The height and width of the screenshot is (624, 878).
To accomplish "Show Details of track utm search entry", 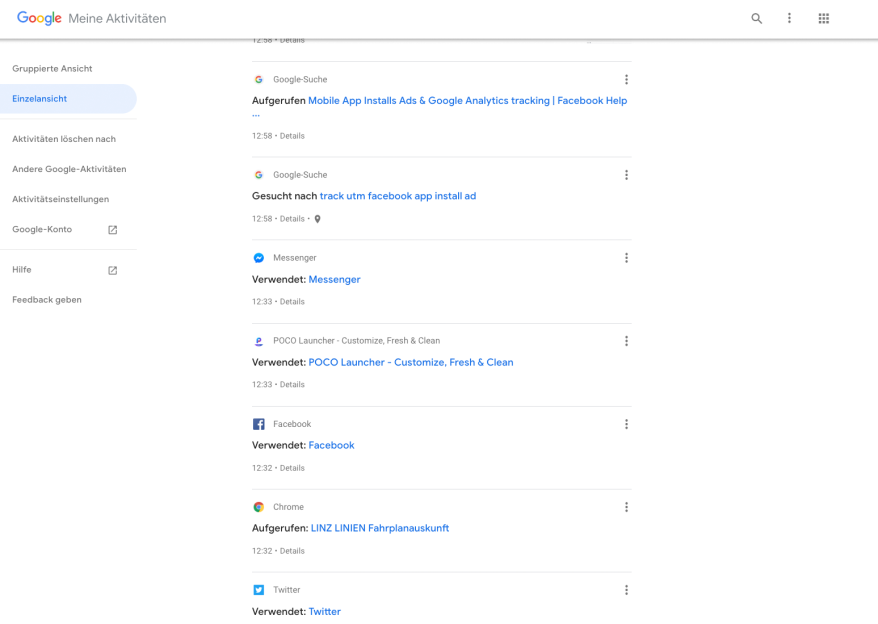I will [x=292, y=219].
